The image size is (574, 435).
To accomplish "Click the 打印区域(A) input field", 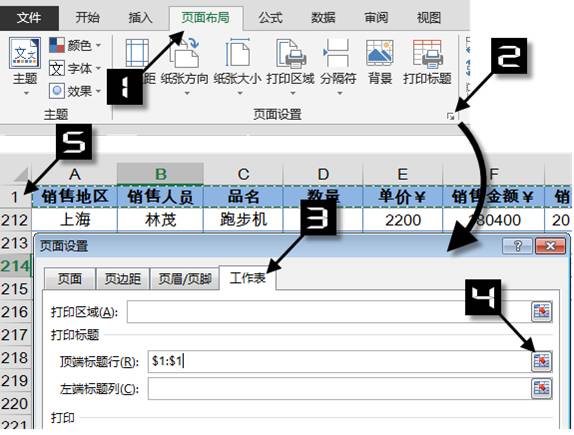I will 329,312.
